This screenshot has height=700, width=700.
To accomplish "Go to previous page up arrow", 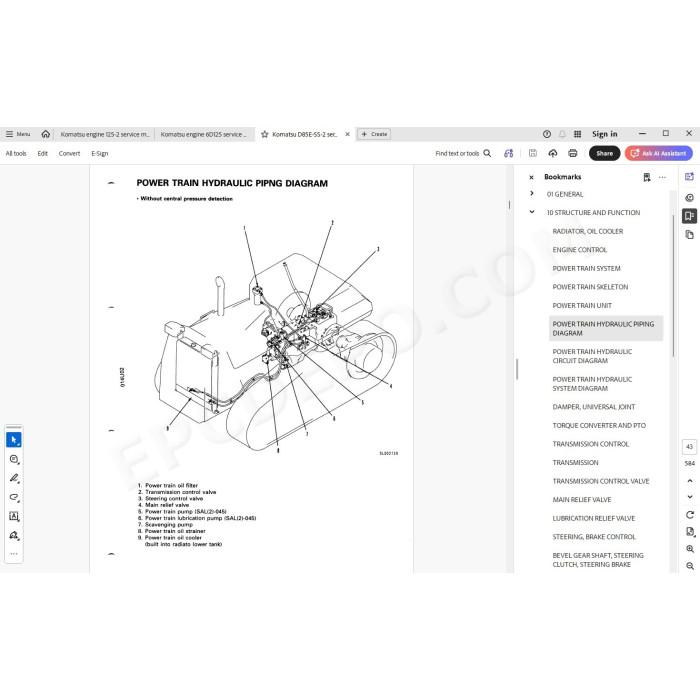I will coord(690,481).
